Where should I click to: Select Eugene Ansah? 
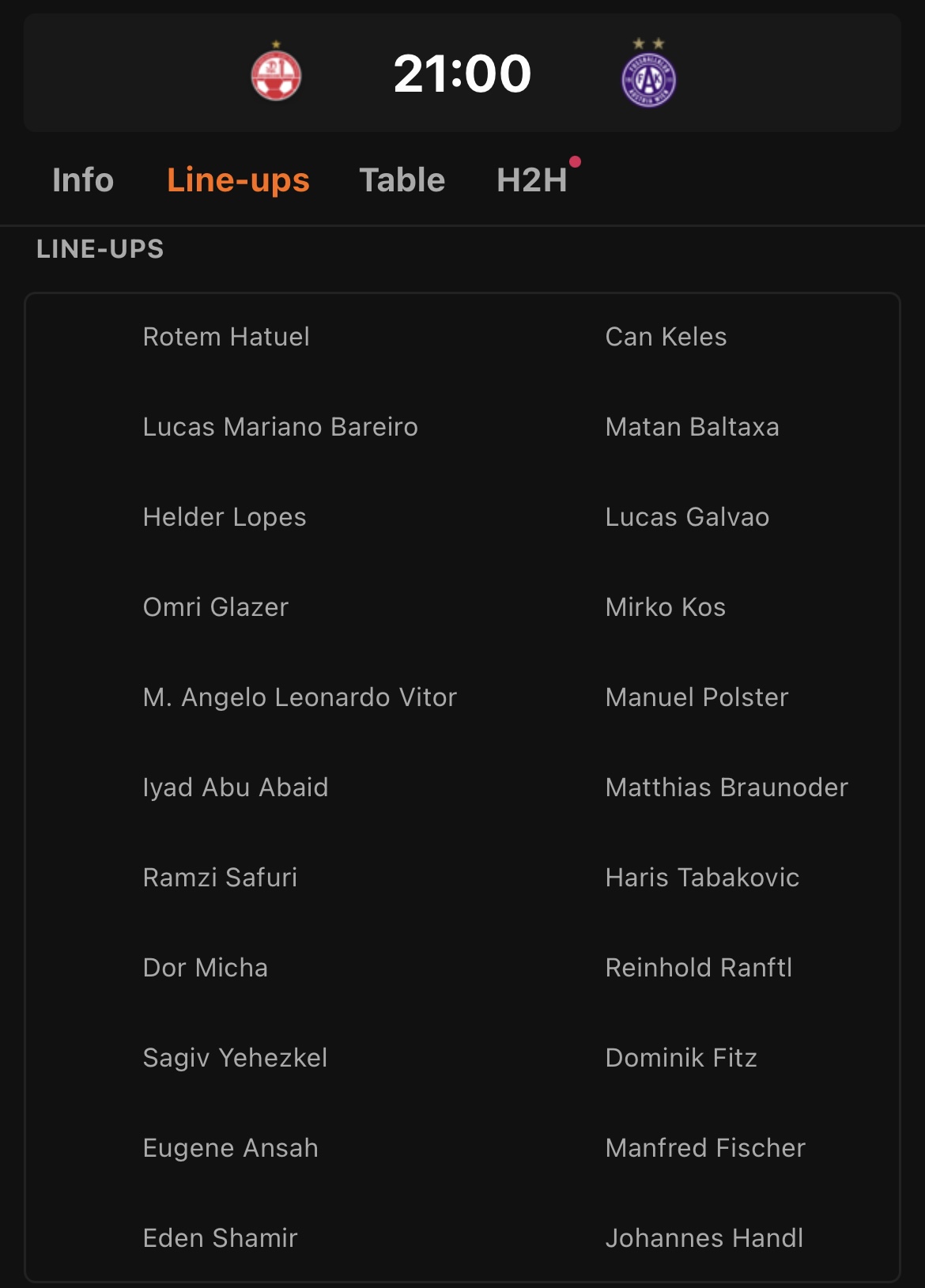tap(231, 1148)
